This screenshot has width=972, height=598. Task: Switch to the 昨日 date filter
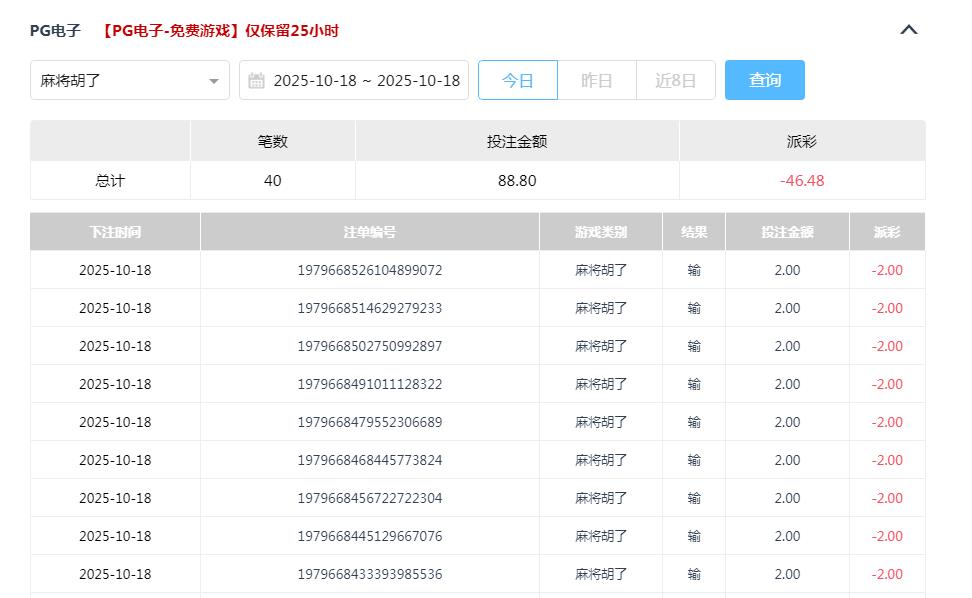point(597,80)
